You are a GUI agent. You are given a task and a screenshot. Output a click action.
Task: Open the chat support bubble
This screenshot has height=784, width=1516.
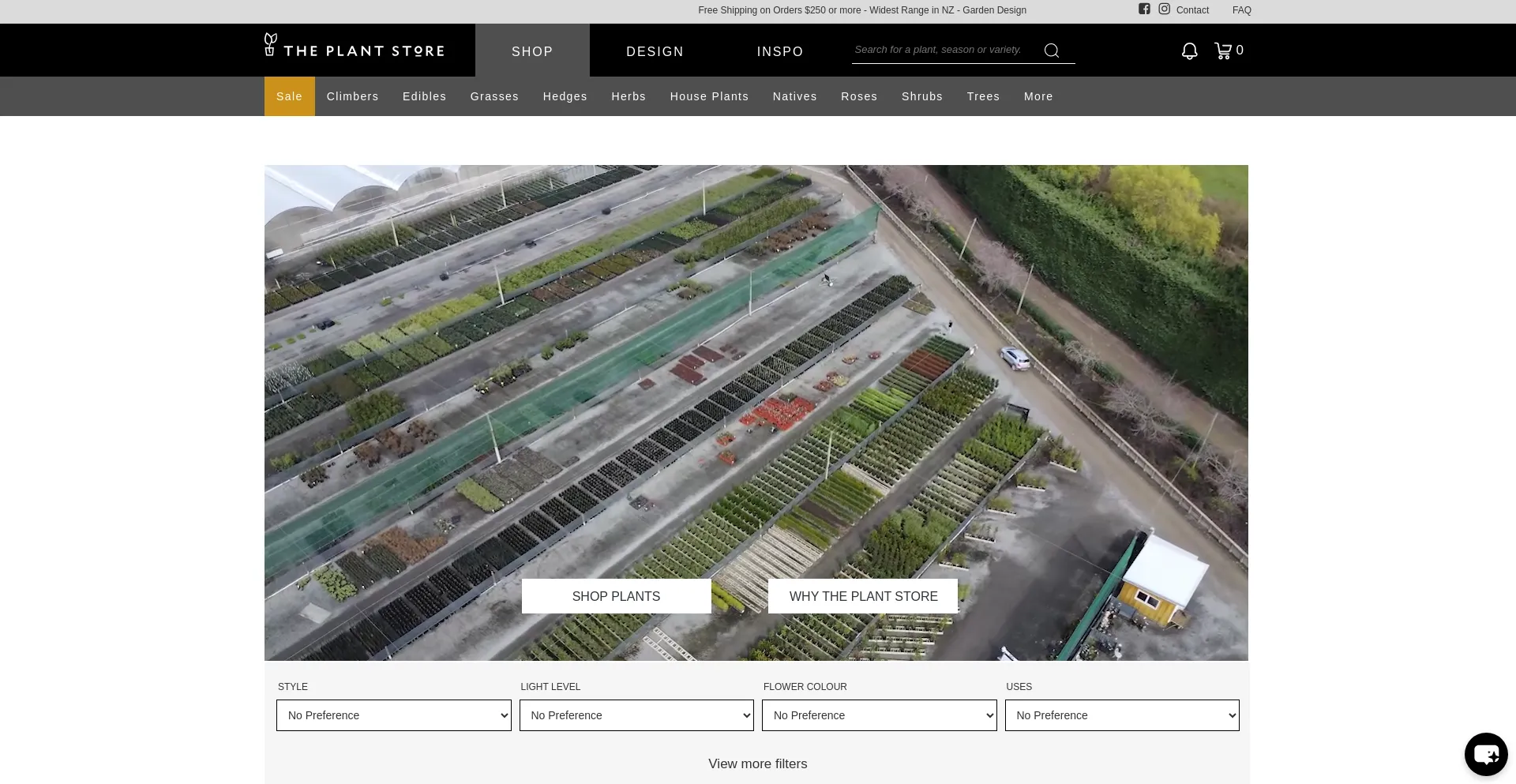pos(1485,754)
